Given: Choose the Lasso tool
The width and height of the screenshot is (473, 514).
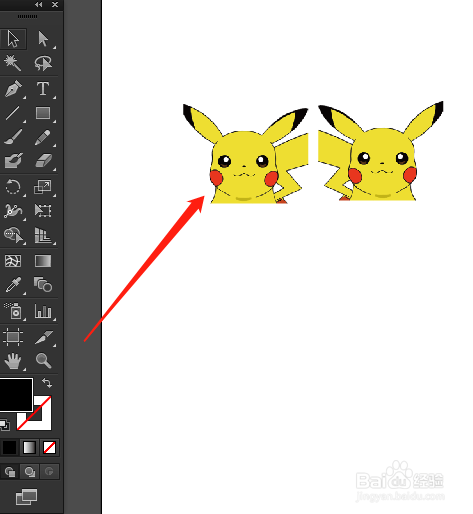Looking at the screenshot, I should (x=43, y=63).
